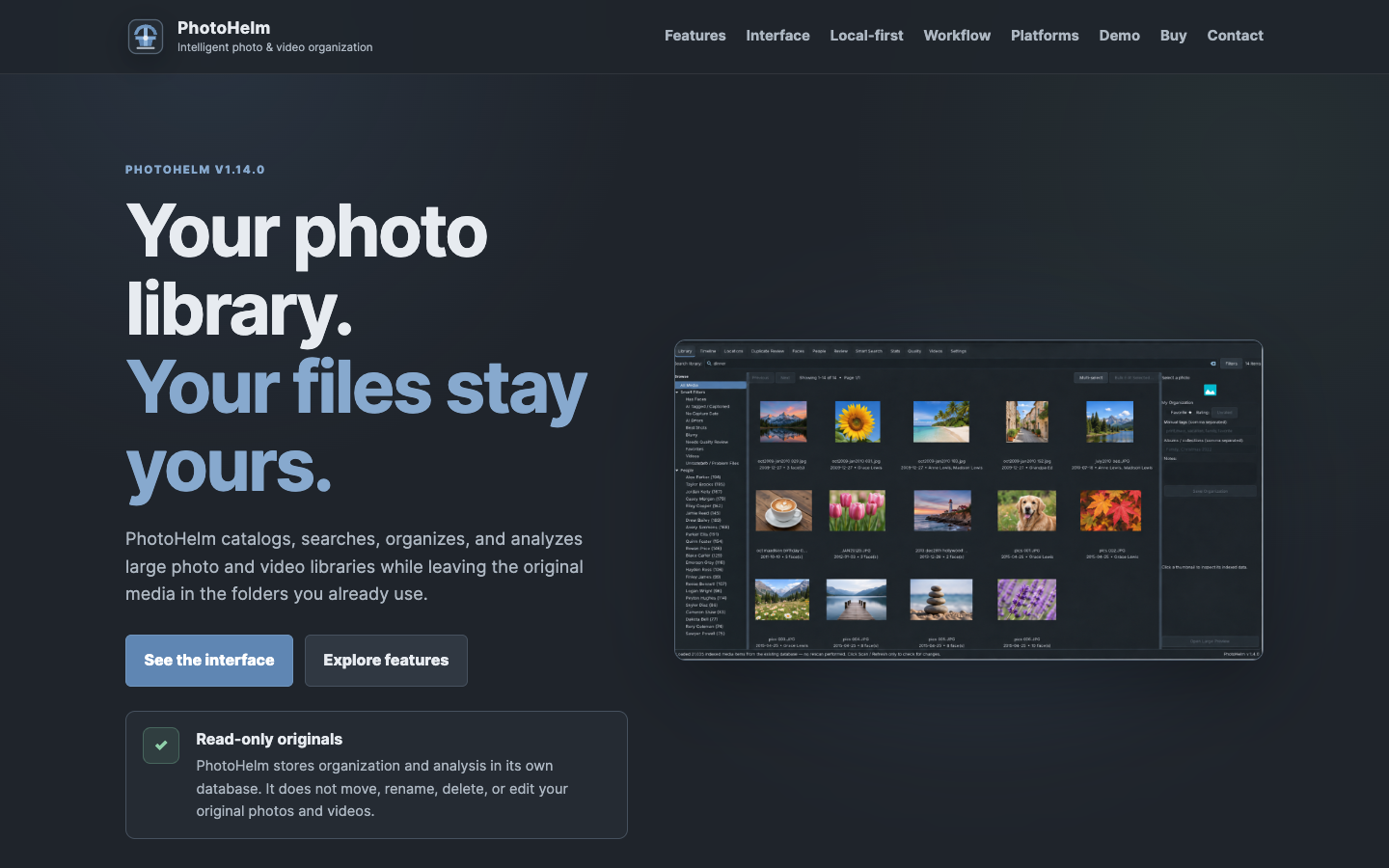Click the Read-only originals heading

click(x=269, y=739)
